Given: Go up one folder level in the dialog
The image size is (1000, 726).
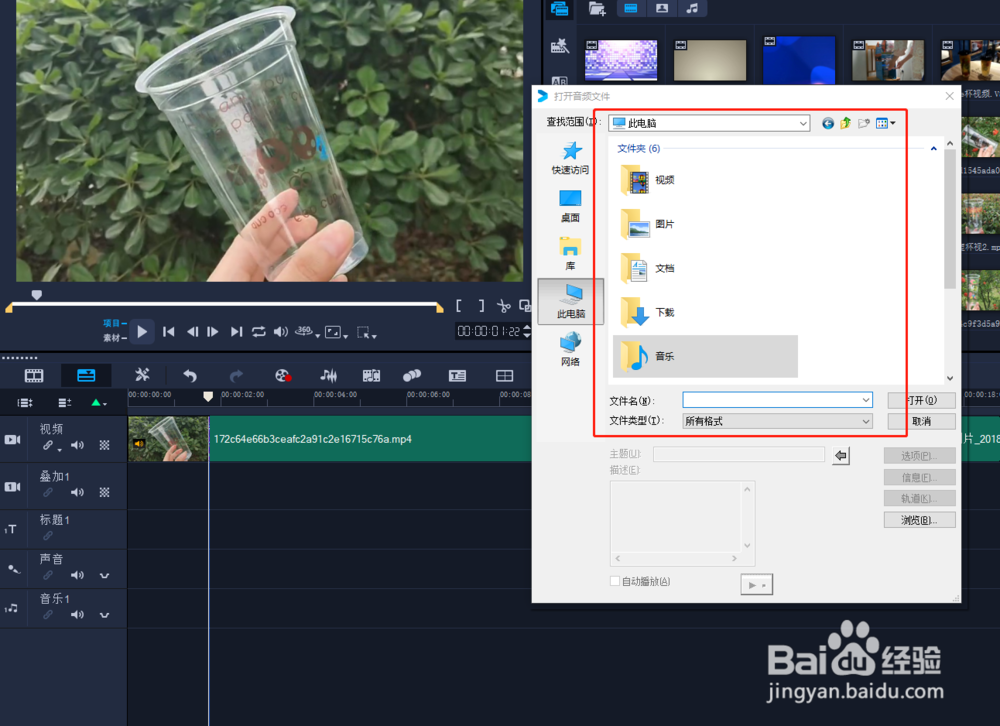Looking at the screenshot, I should 846,123.
